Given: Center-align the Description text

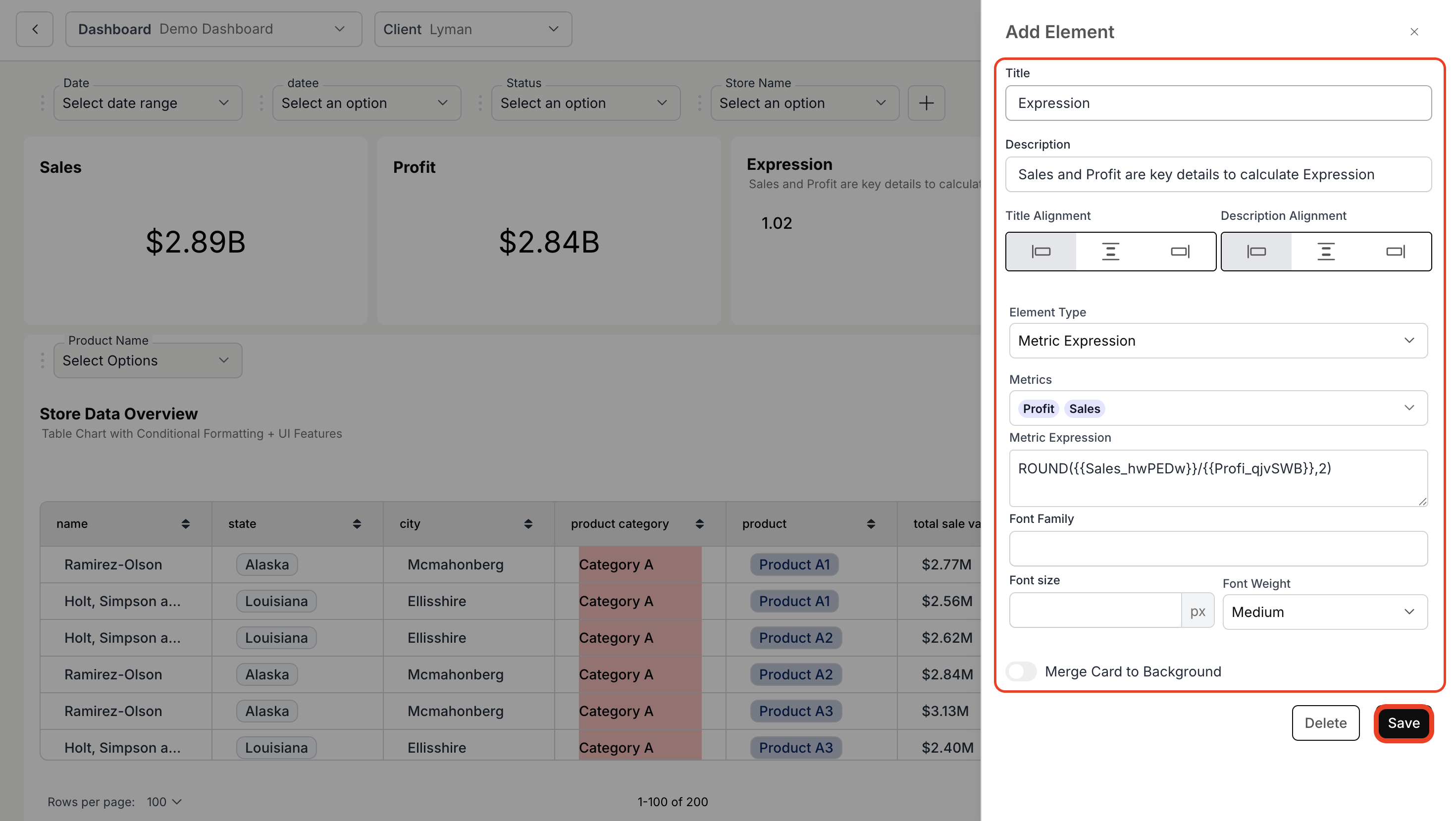Looking at the screenshot, I should pyautogui.click(x=1325, y=252).
